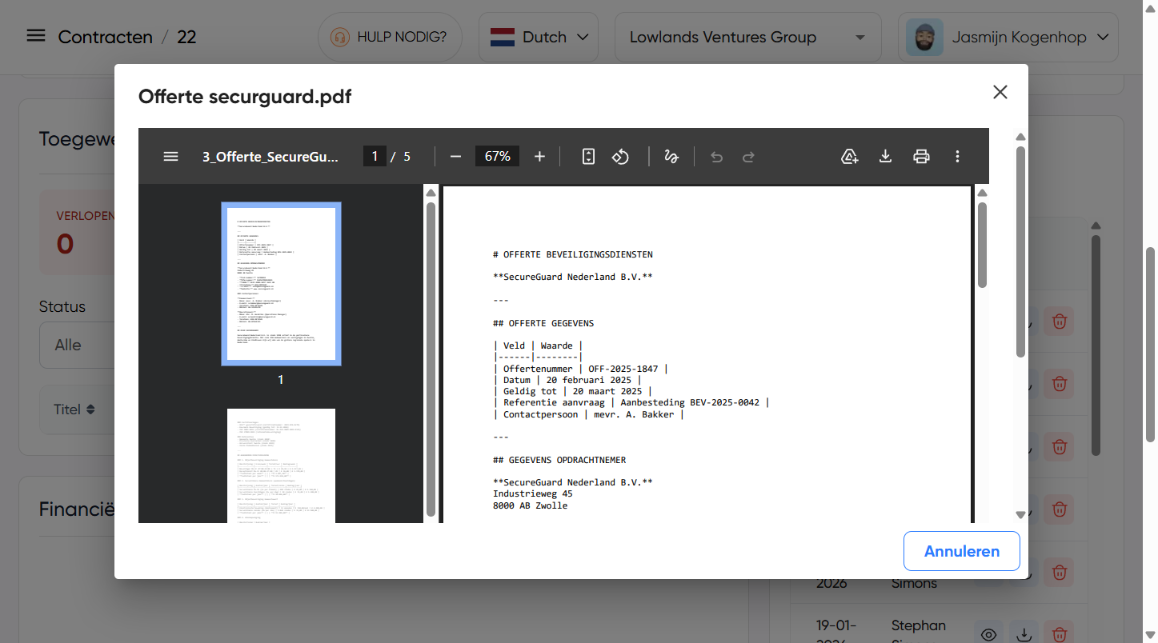The height and width of the screenshot is (643, 1158).
Task: Expand the Lowlands Ventures Group selector
Action: pos(747,37)
